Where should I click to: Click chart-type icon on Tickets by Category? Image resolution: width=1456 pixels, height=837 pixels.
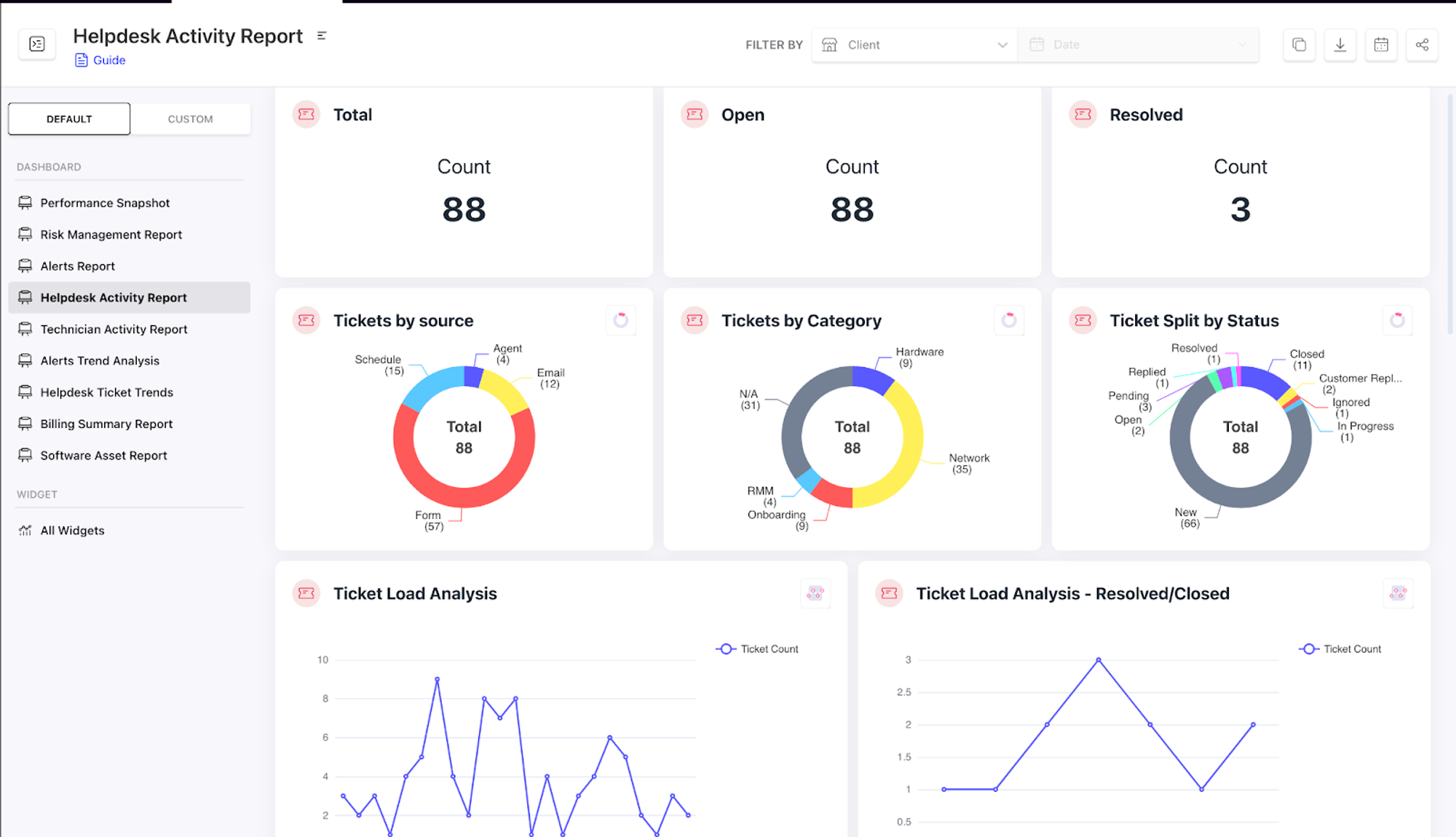coord(1009,320)
